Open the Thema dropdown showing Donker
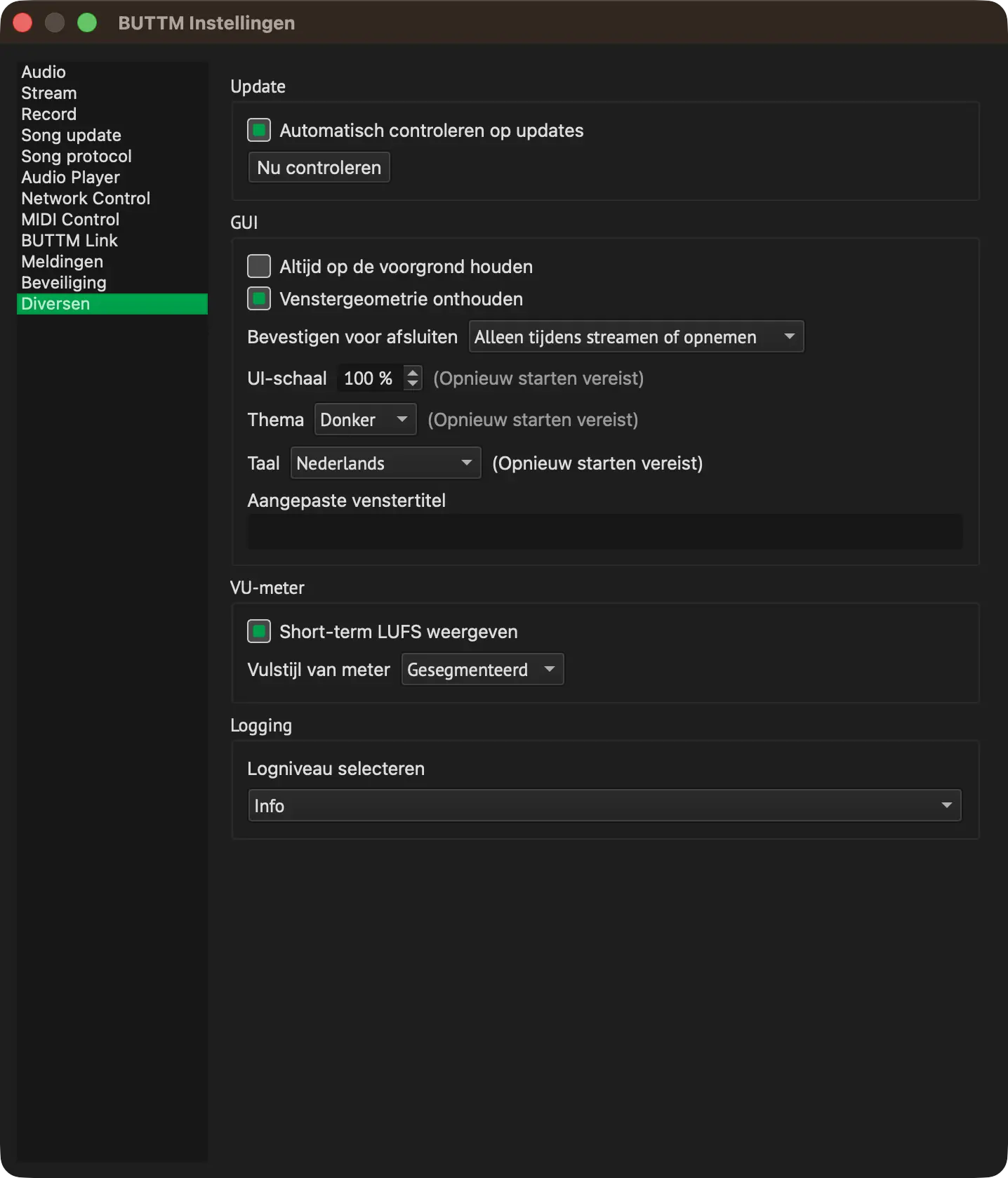1008x1178 pixels. coord(365,420)
